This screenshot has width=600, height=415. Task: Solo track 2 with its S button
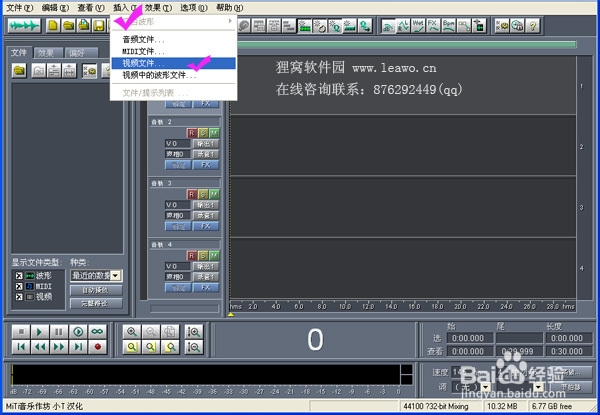coord(203,133)
